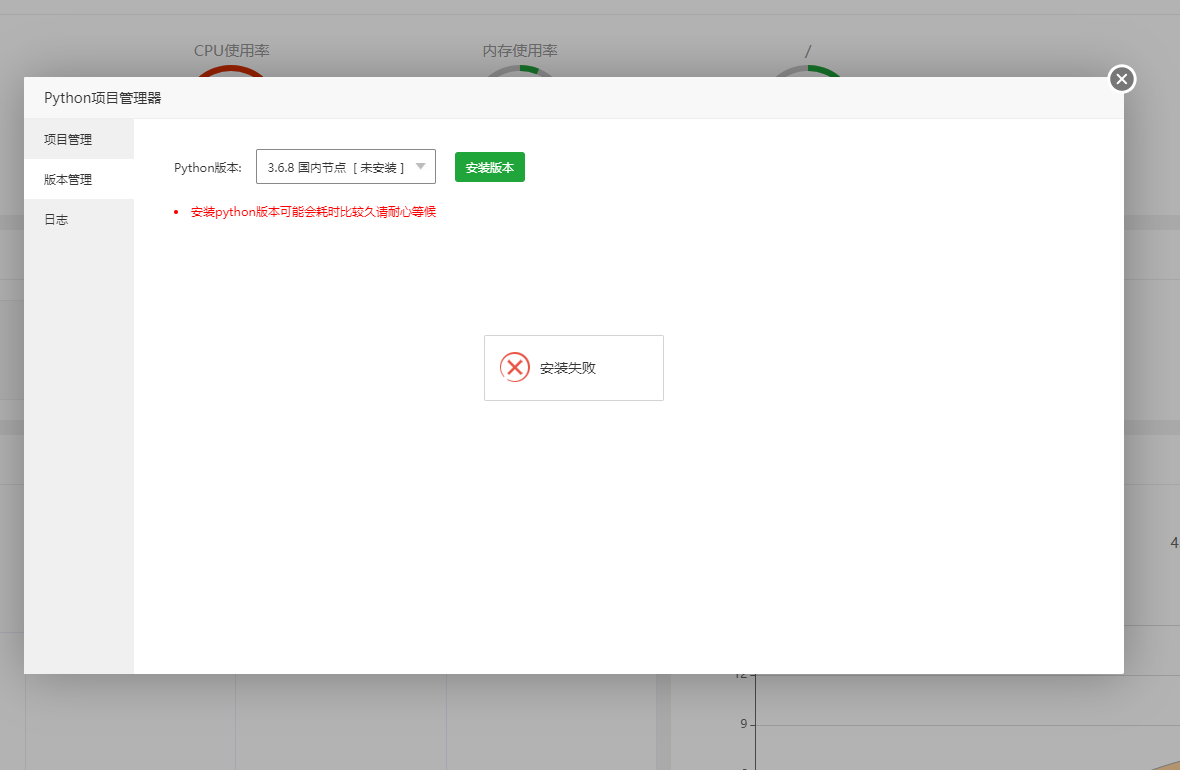Click the Python项目管理器 dialog title
The image size is (1180, 770).
pyautogui.click(x=103, y=98)
